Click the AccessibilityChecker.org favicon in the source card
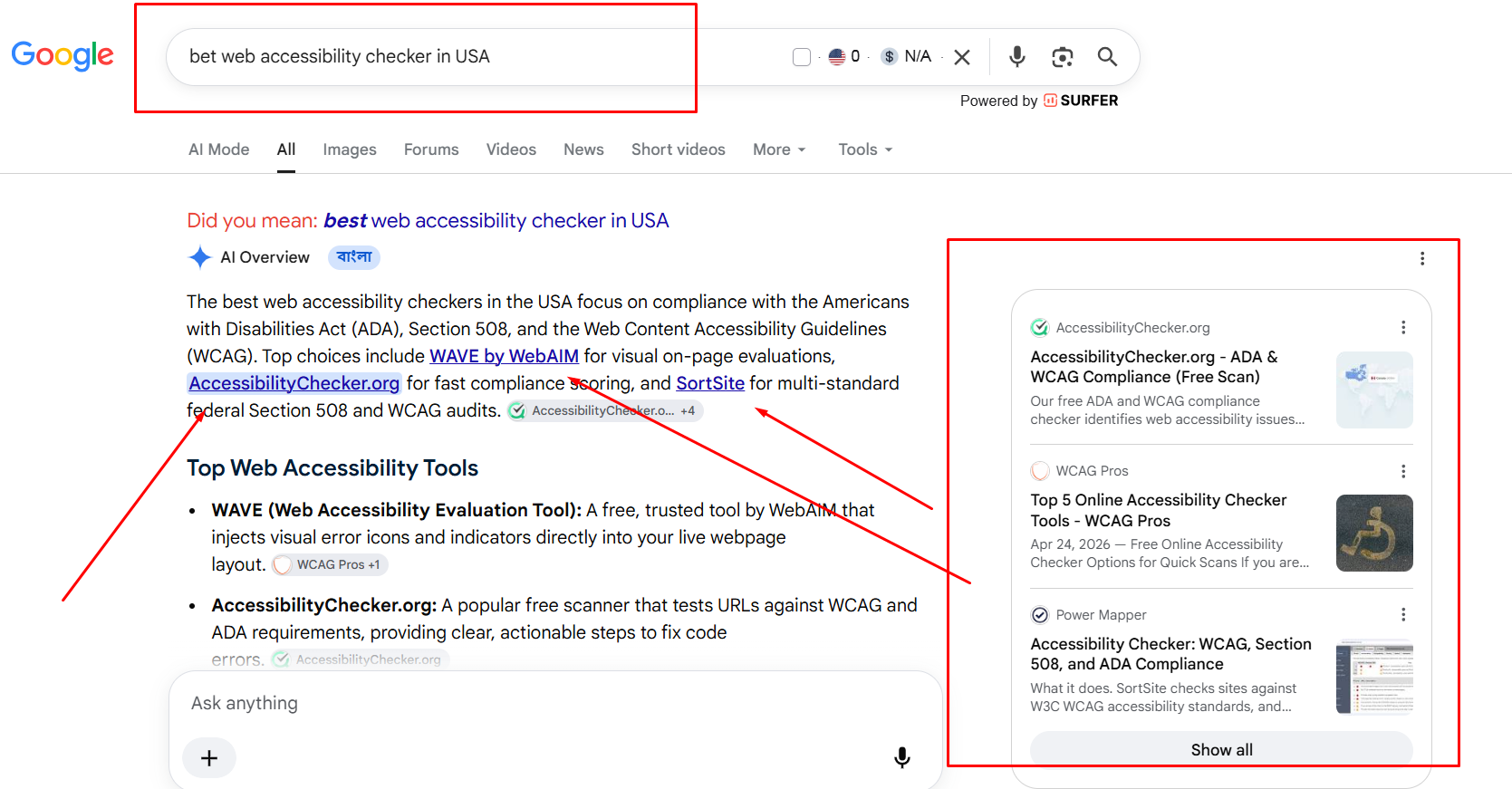Viewport: 1512px width, 789px height. [x=1040, y=328]
